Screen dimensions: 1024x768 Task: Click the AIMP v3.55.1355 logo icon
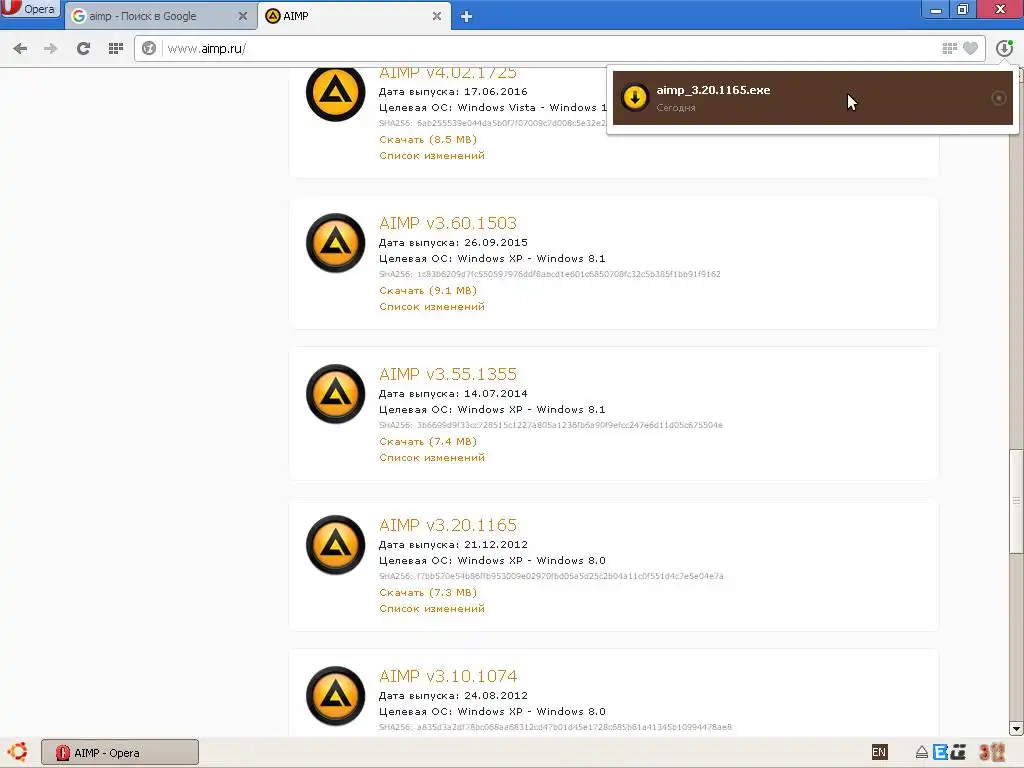(336, 394)
